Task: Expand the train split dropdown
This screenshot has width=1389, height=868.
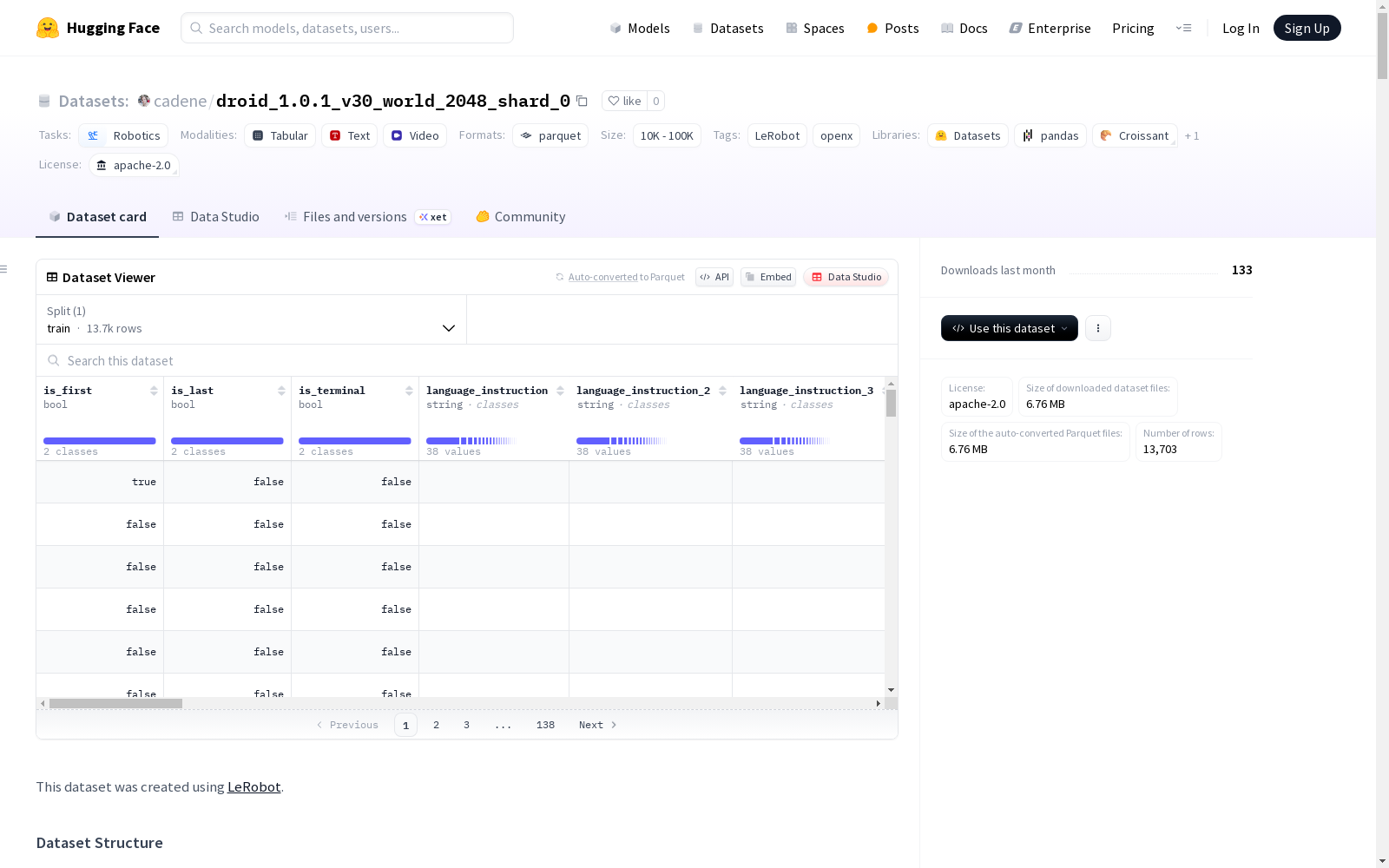Action: [x=252, y=319]
